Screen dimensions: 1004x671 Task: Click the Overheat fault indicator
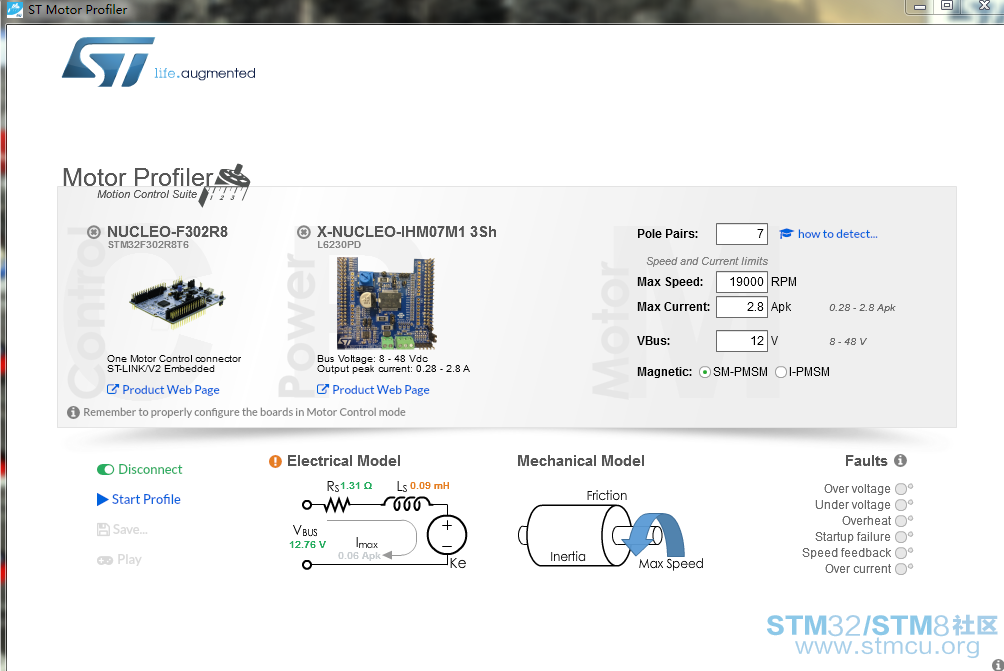902,521
